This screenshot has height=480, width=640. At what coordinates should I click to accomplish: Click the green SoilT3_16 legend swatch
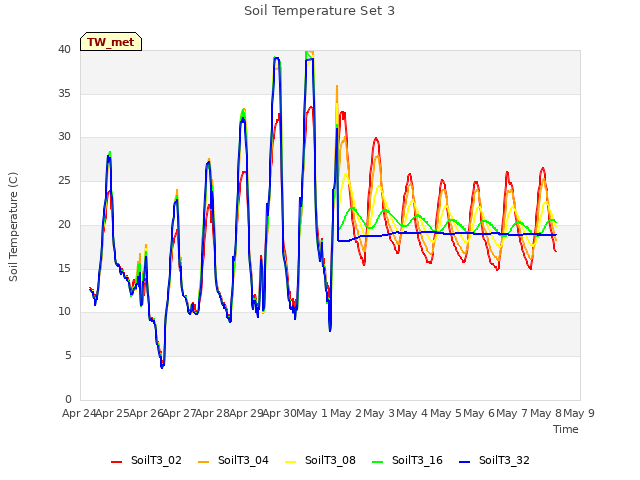coord(378,462)
